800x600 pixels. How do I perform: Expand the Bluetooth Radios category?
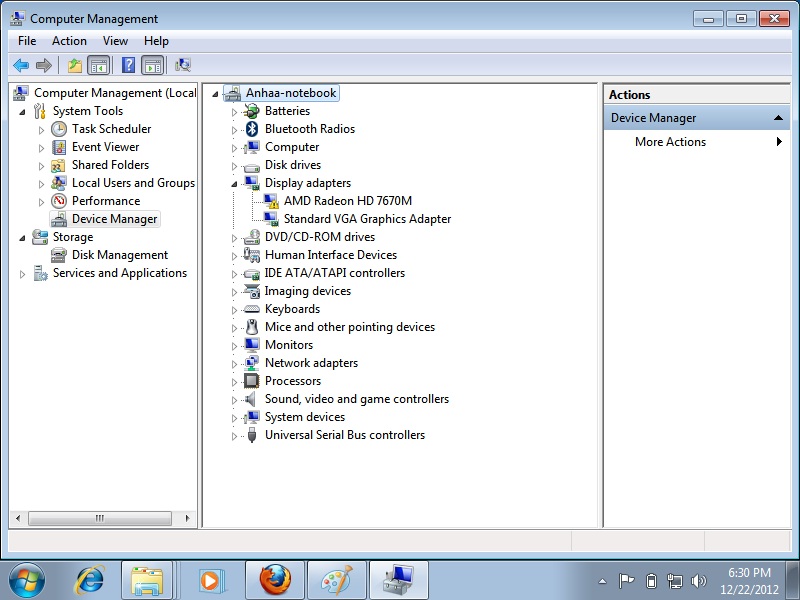click(x=234, y=130)
